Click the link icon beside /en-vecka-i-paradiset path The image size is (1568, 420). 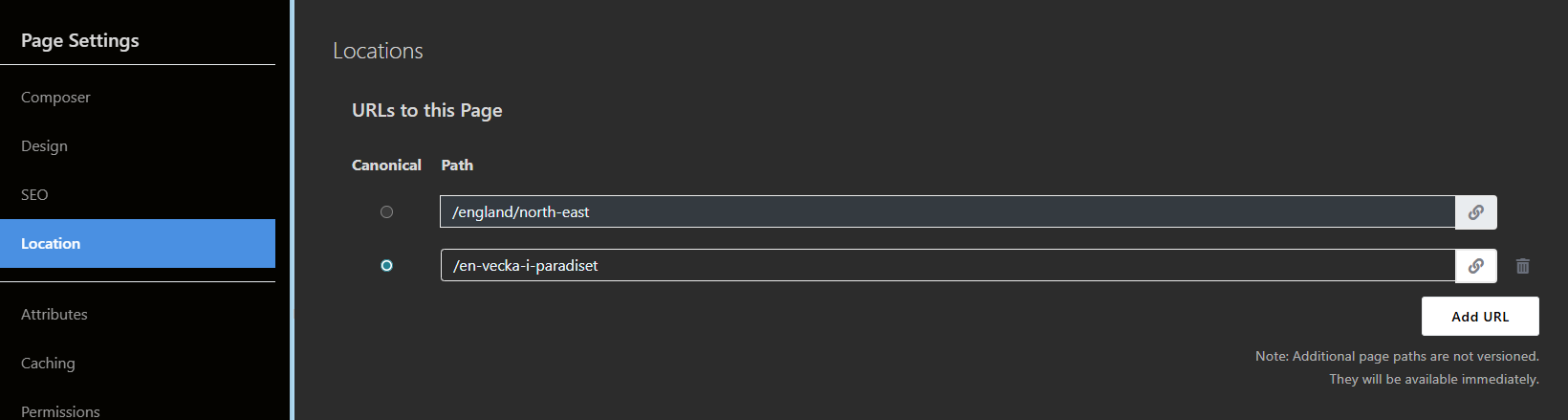pyautogui.click(x=1475, y=266)
